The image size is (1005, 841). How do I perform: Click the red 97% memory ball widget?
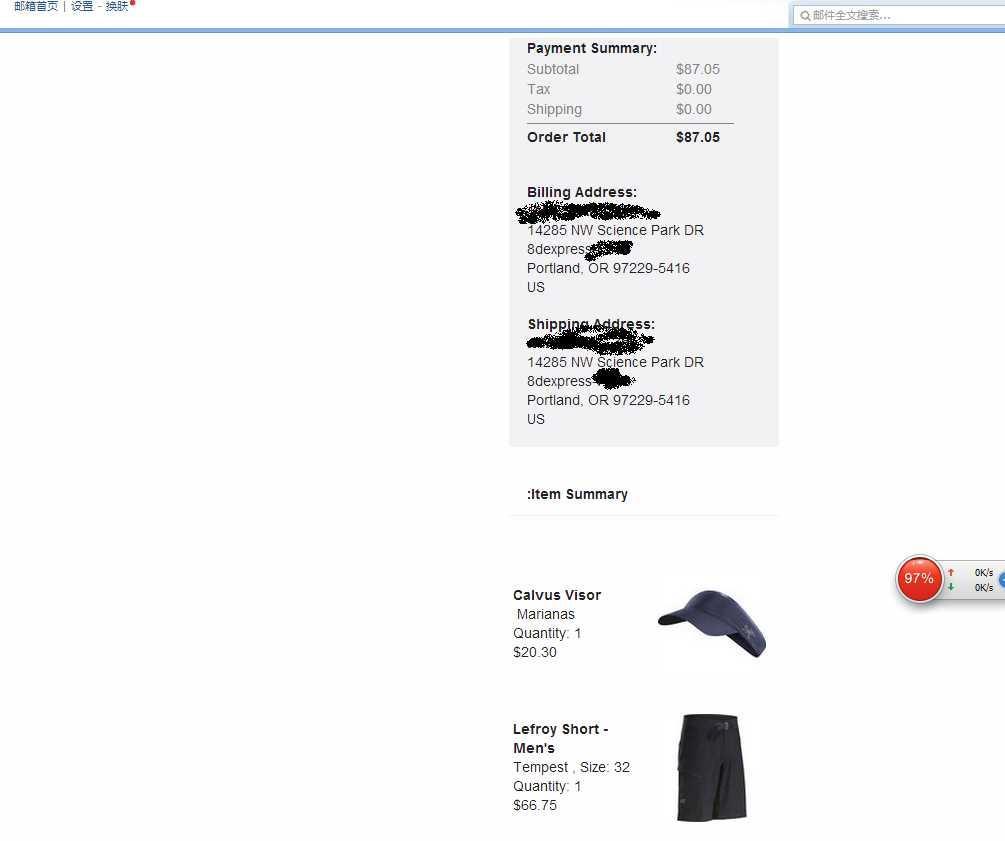tap(919, 579)
